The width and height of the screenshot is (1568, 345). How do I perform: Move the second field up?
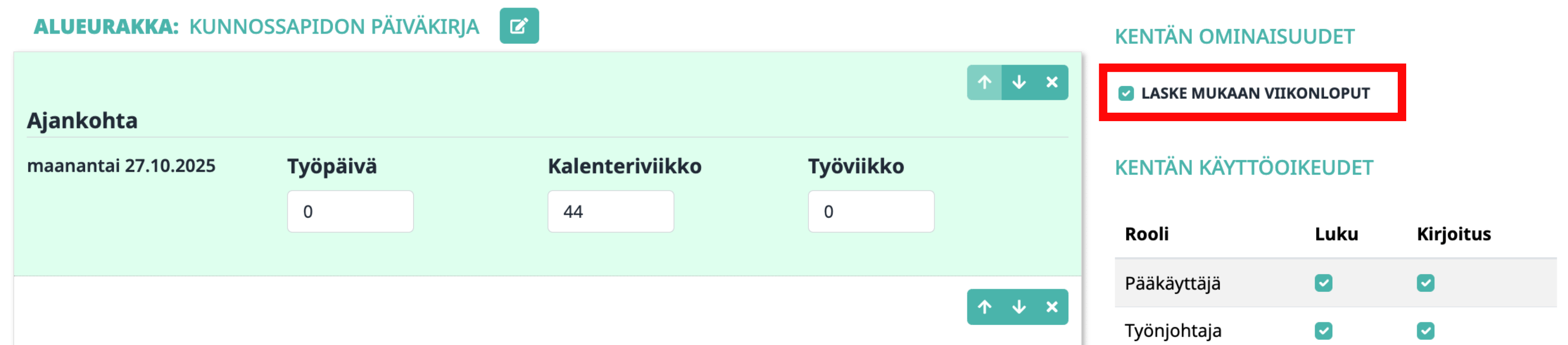pyautogui.click(x=984, y=307)
